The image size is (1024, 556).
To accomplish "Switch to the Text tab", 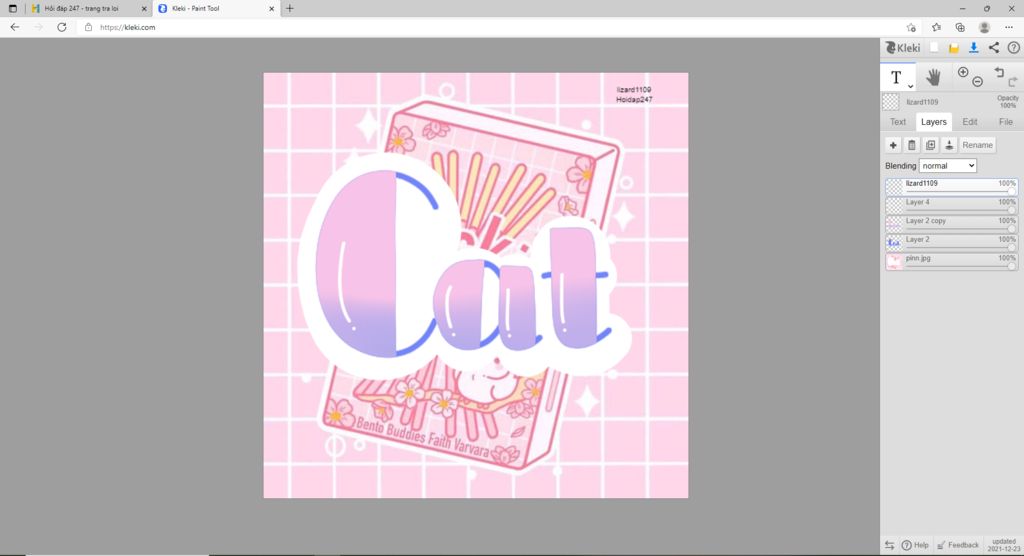I will pos(897,122).
